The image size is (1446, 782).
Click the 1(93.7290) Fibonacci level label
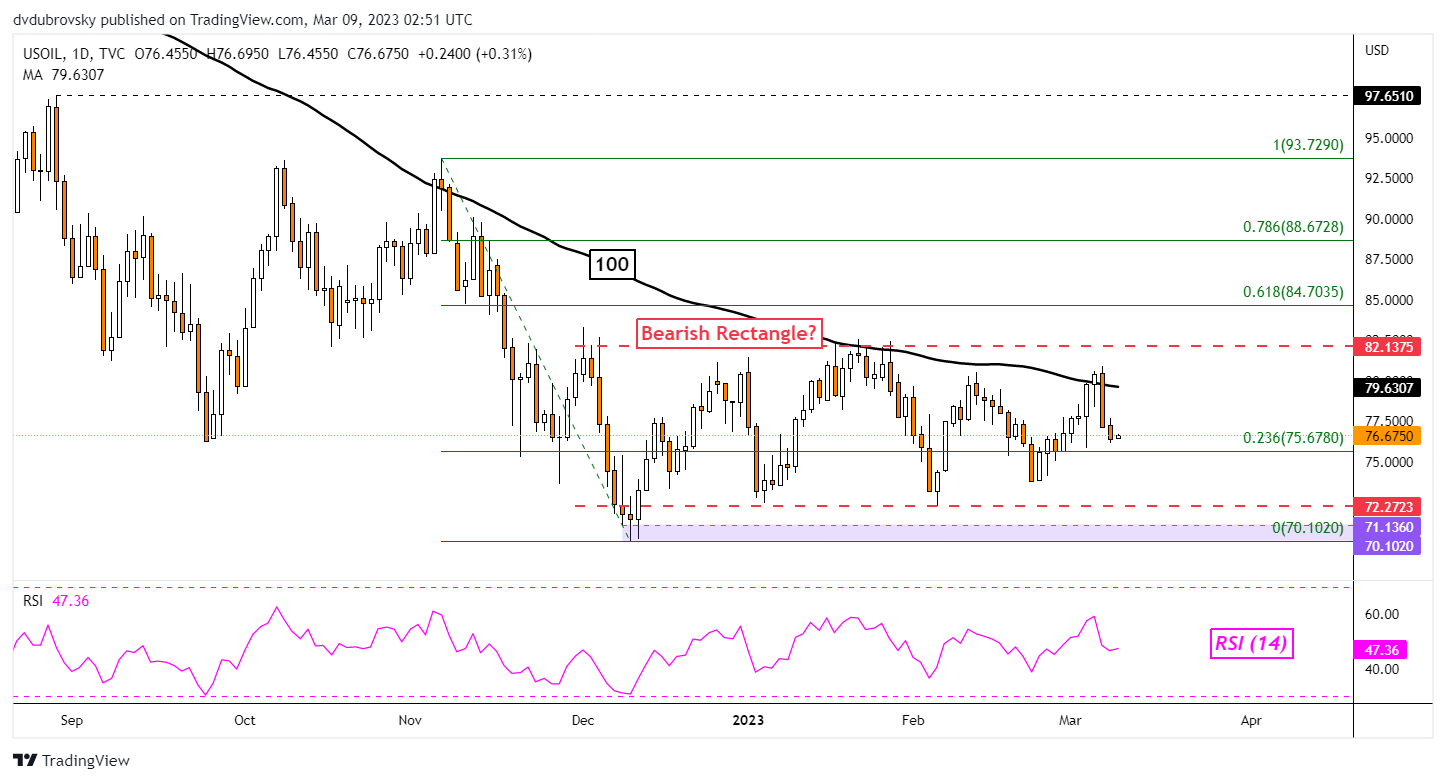click(x=1306, y=146)
